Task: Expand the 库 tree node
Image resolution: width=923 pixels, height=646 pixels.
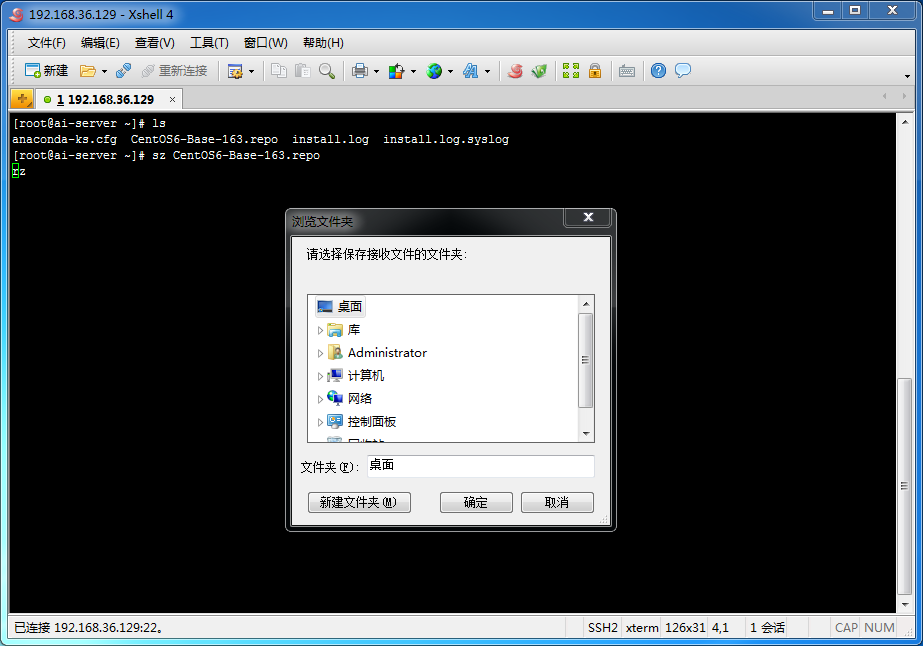Action: [x=320, y=330]
